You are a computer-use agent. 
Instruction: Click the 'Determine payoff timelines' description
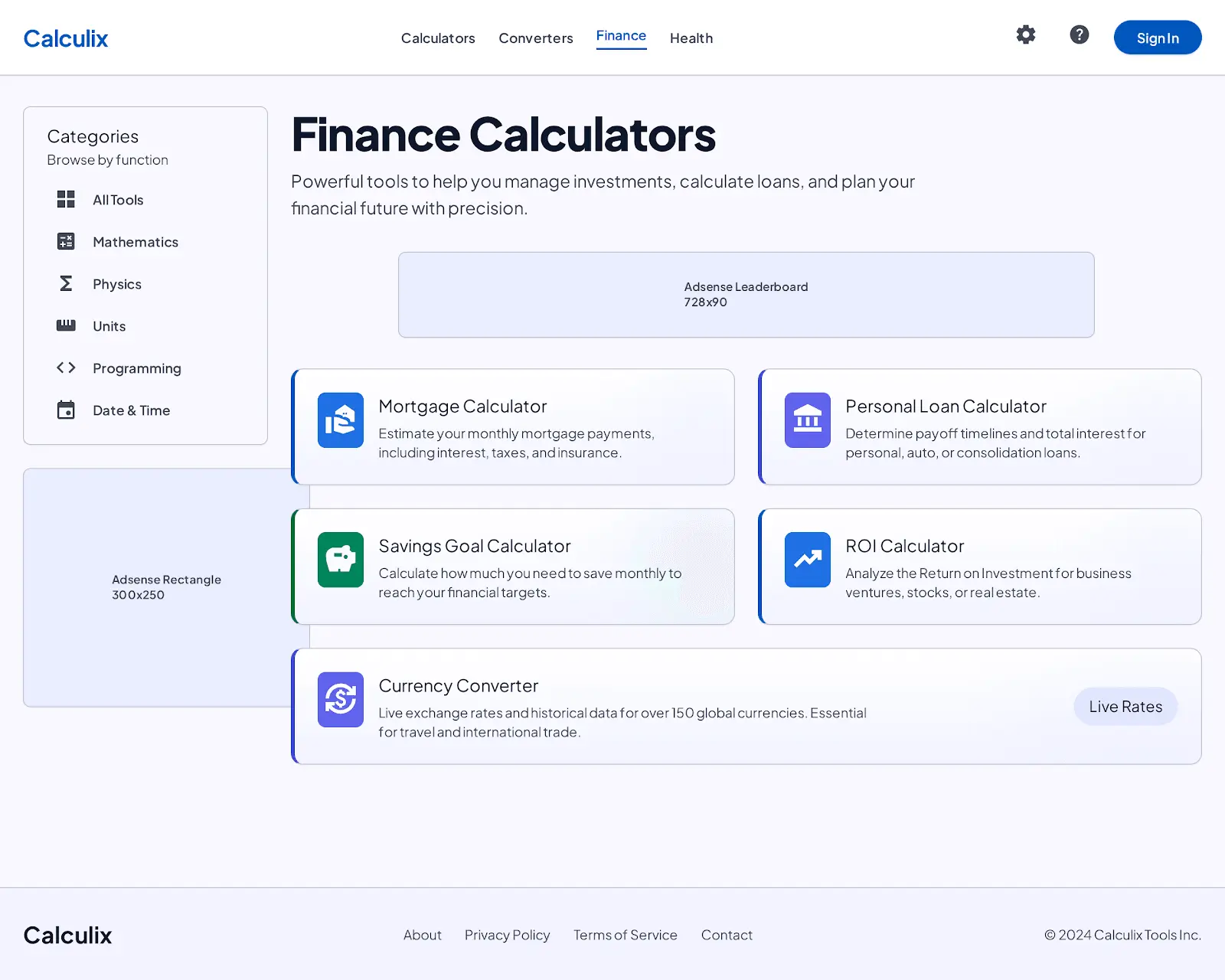point(995,443)
